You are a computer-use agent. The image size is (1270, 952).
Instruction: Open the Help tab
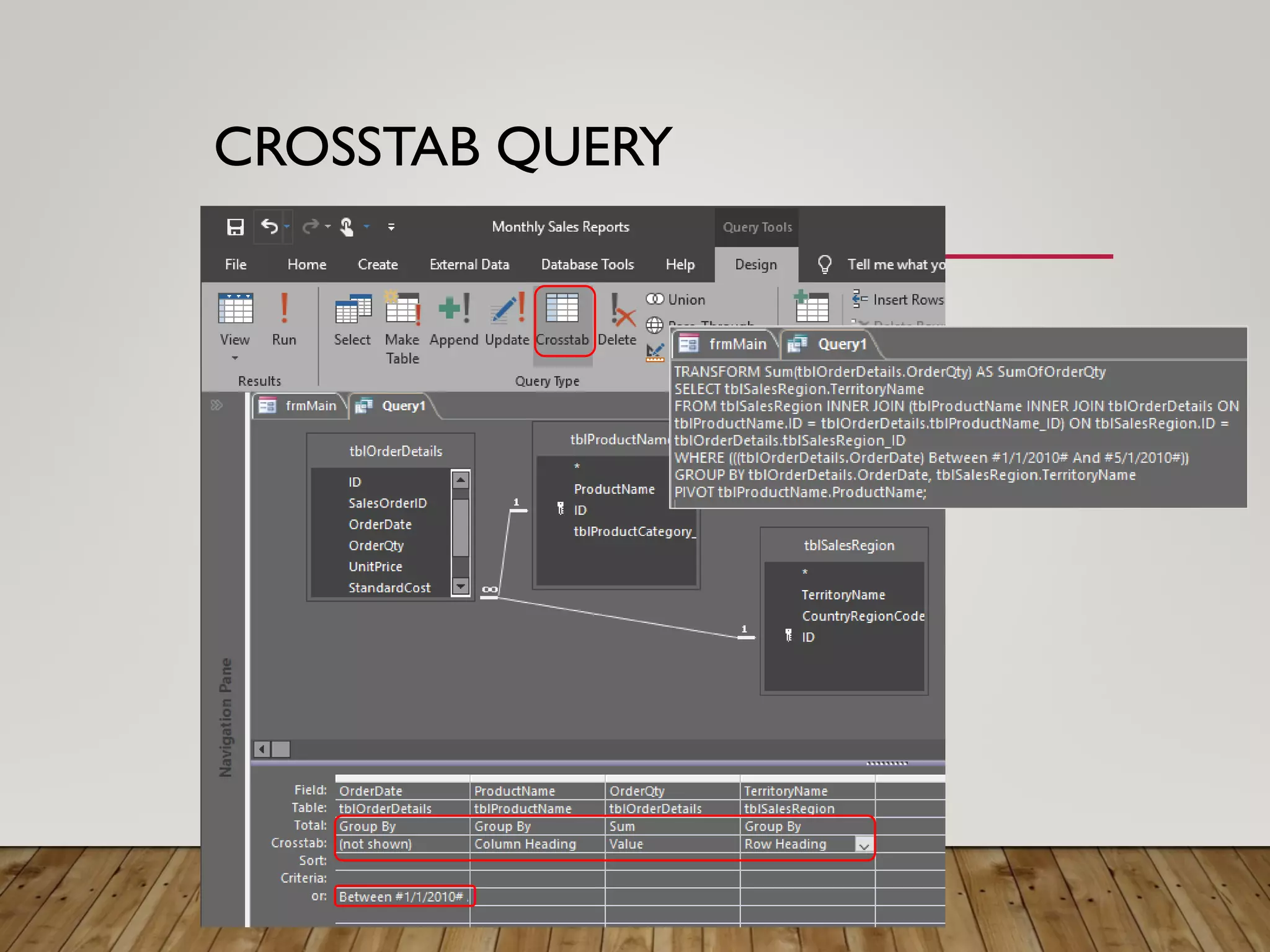coord(680,265)
